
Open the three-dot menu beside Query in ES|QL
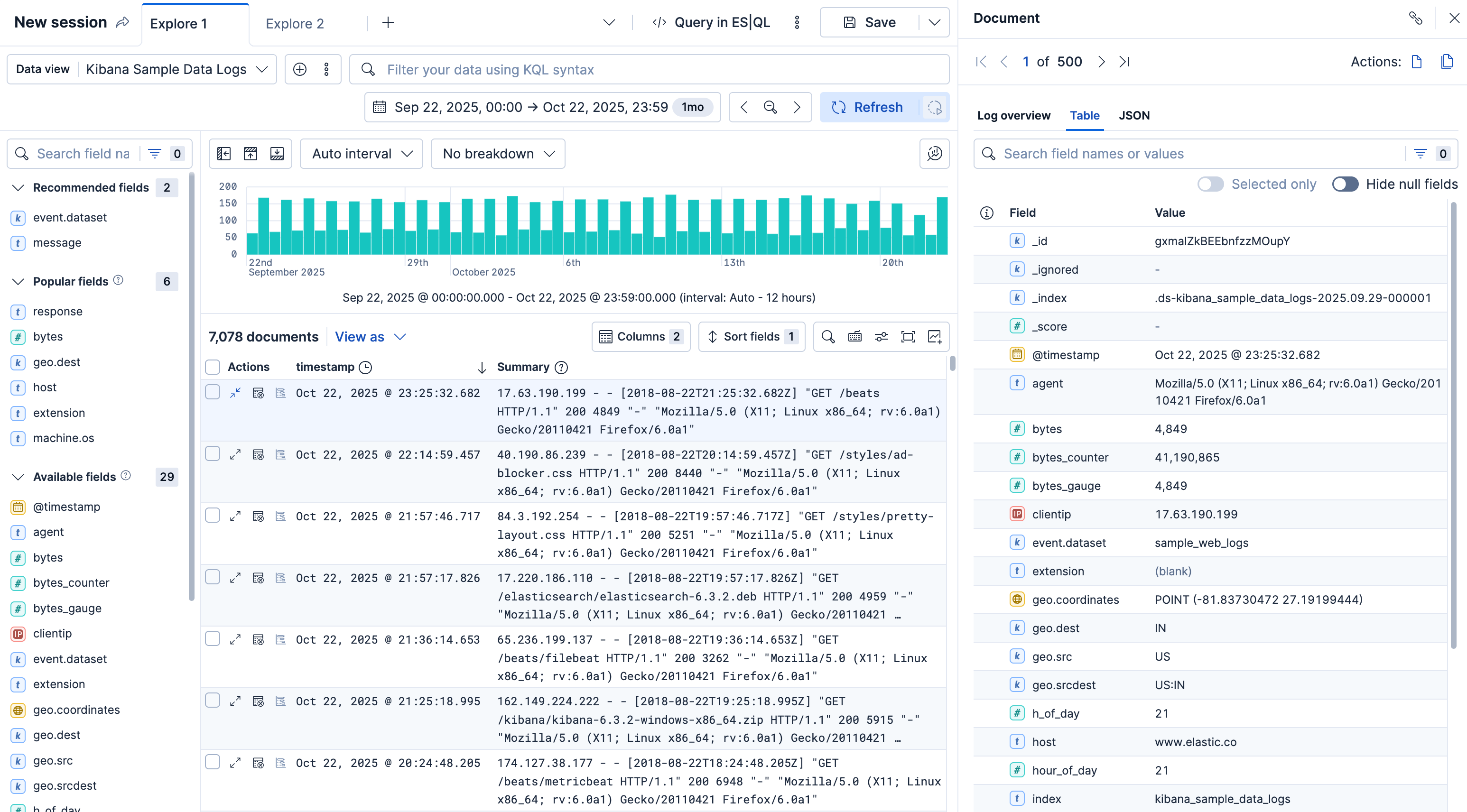[x=797, y=22]
